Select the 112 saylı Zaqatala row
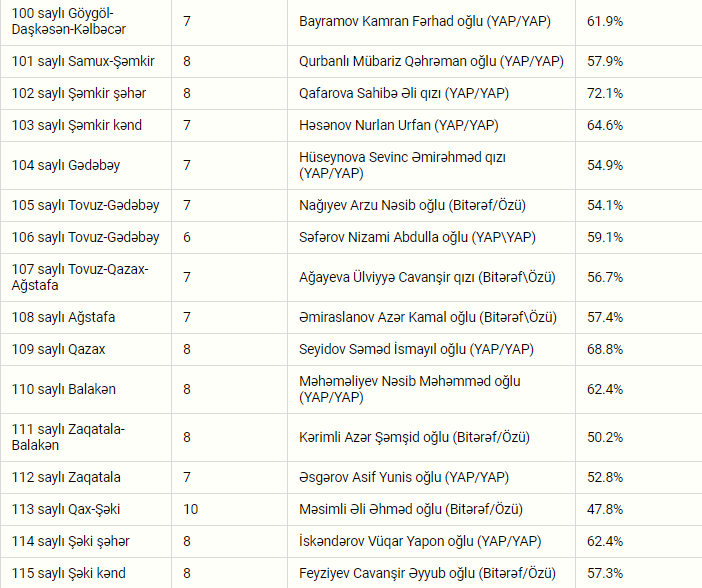The image size is (702, 588). click(x=351, y=477)
